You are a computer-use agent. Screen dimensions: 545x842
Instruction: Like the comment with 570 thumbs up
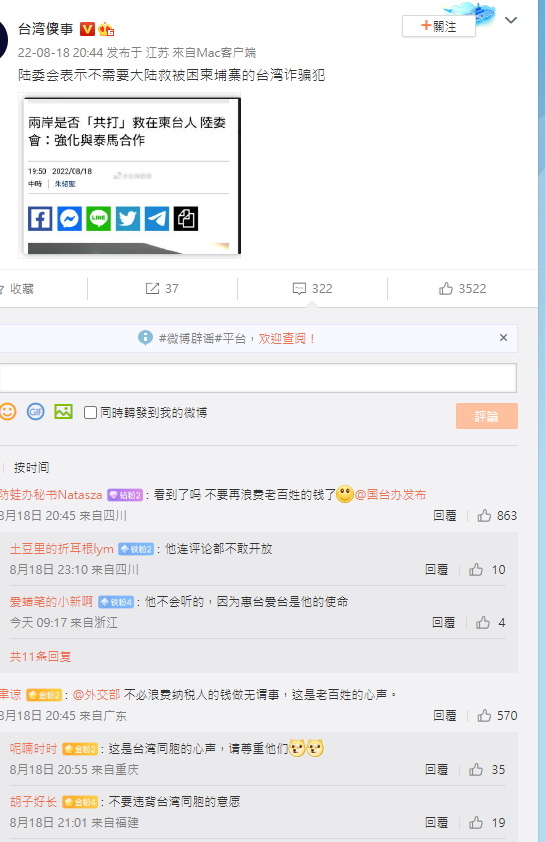[484, 716]
